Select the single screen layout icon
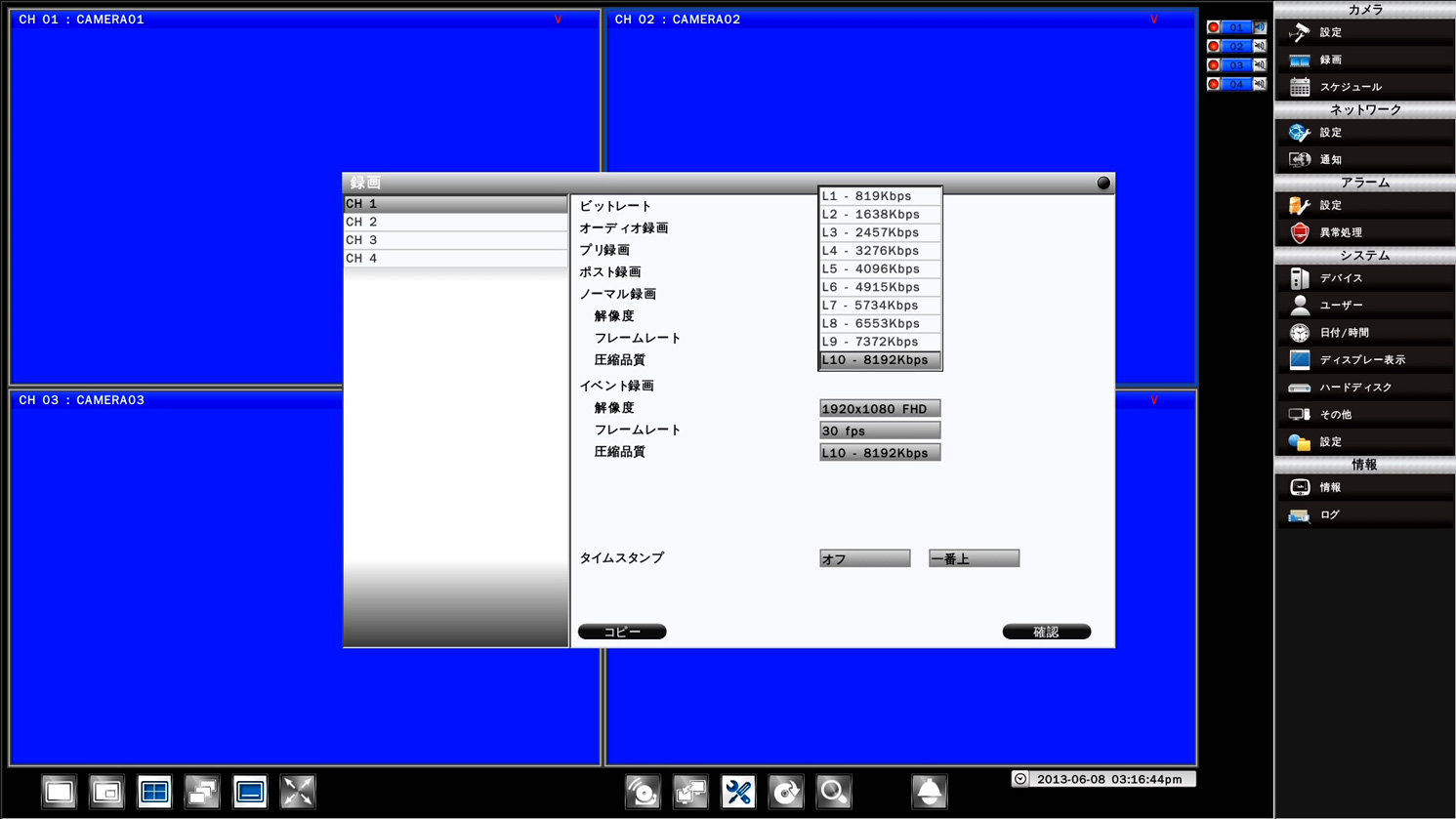This screenshot has width=1456, height=819. [x=58, y=792]
